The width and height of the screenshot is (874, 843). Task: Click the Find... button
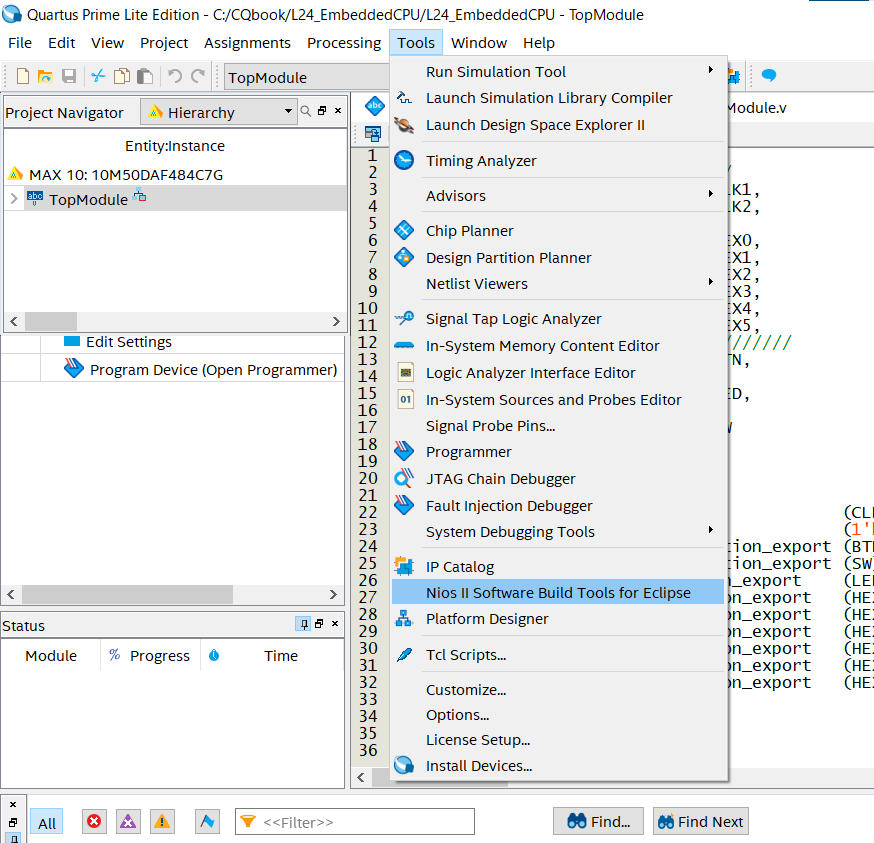point(598,821)
